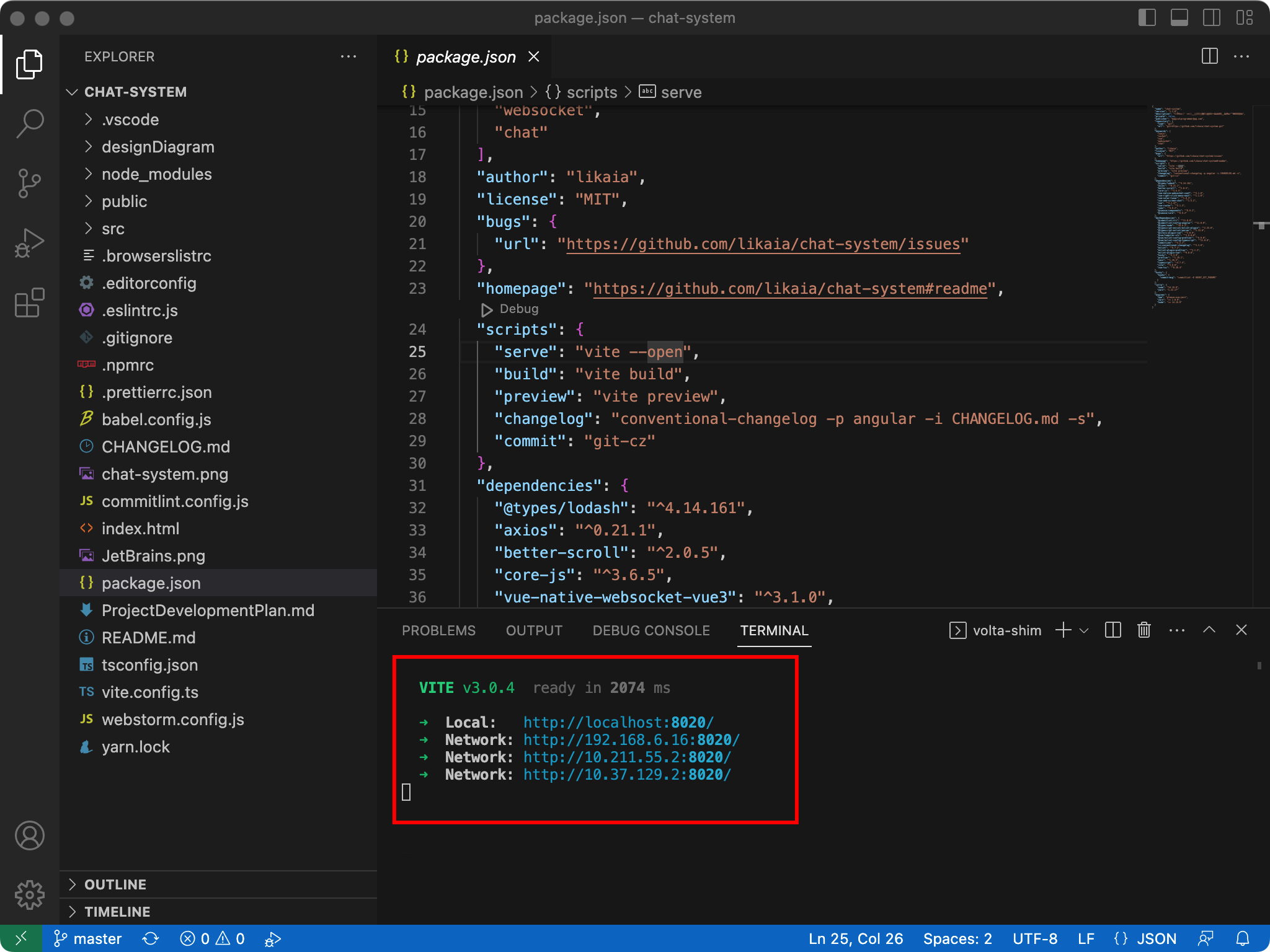Split the terminal panel
Image resolution: width=1270 pixels, height=952 pixels.
click(x=1113, y=630)
